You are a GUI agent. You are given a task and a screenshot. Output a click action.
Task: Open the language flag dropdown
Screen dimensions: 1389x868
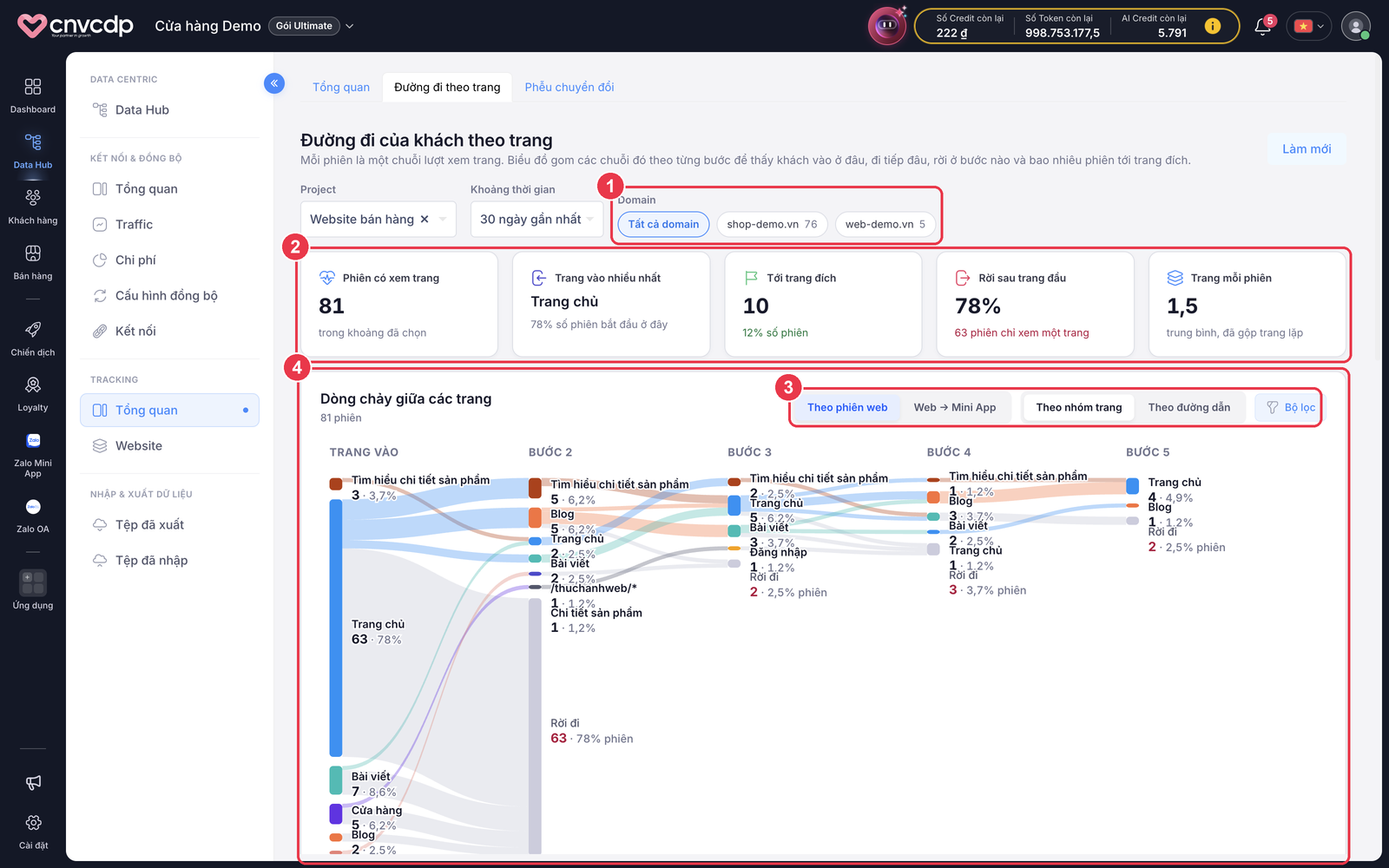pos(1309,26)
